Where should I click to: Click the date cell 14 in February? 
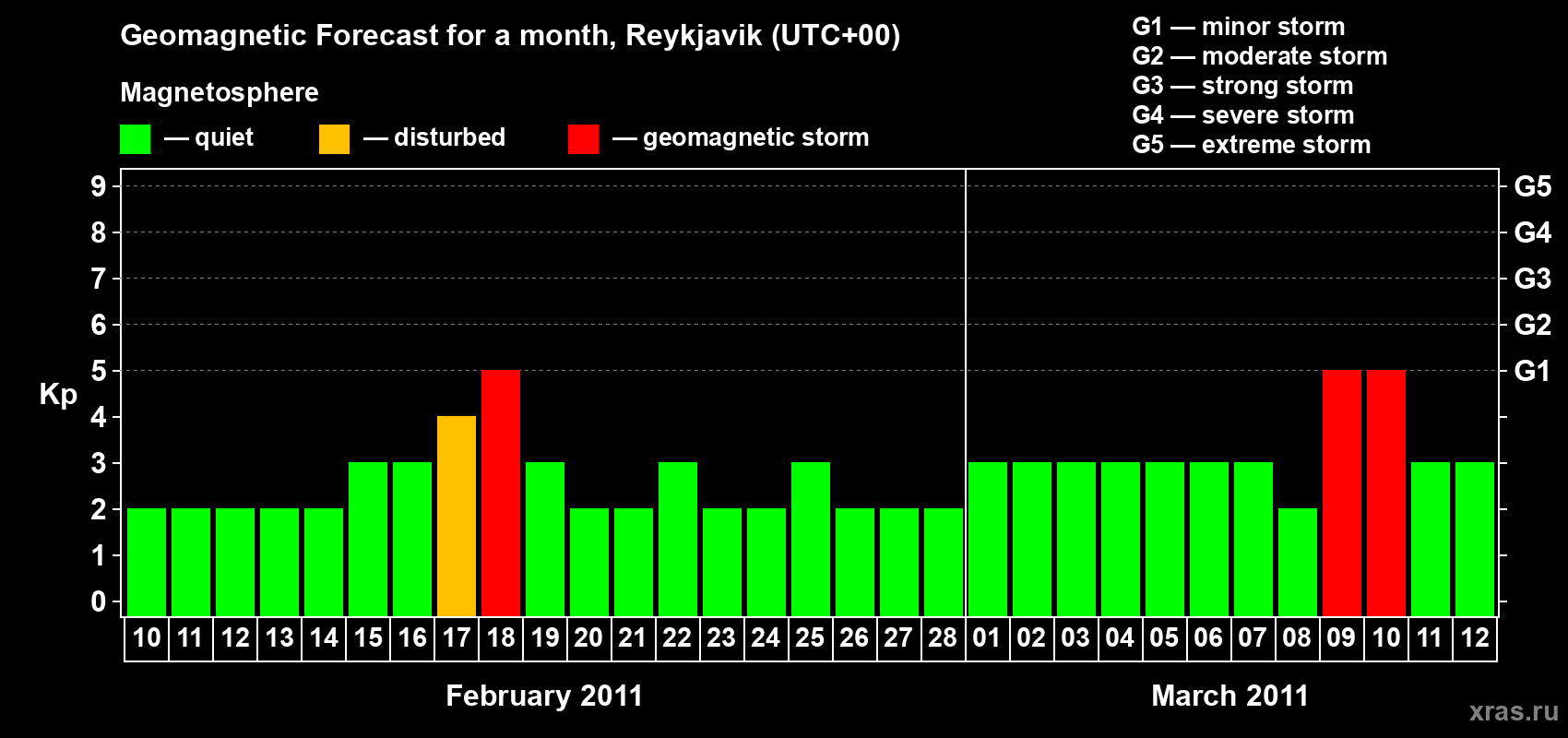(x=324, y=638)
